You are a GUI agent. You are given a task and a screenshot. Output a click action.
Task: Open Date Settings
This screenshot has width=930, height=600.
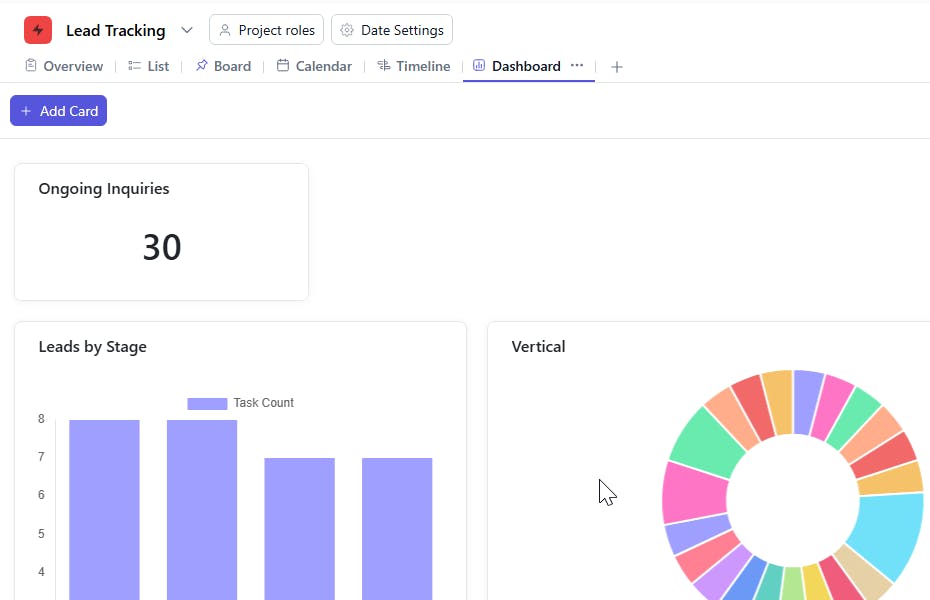pos(392,30)
